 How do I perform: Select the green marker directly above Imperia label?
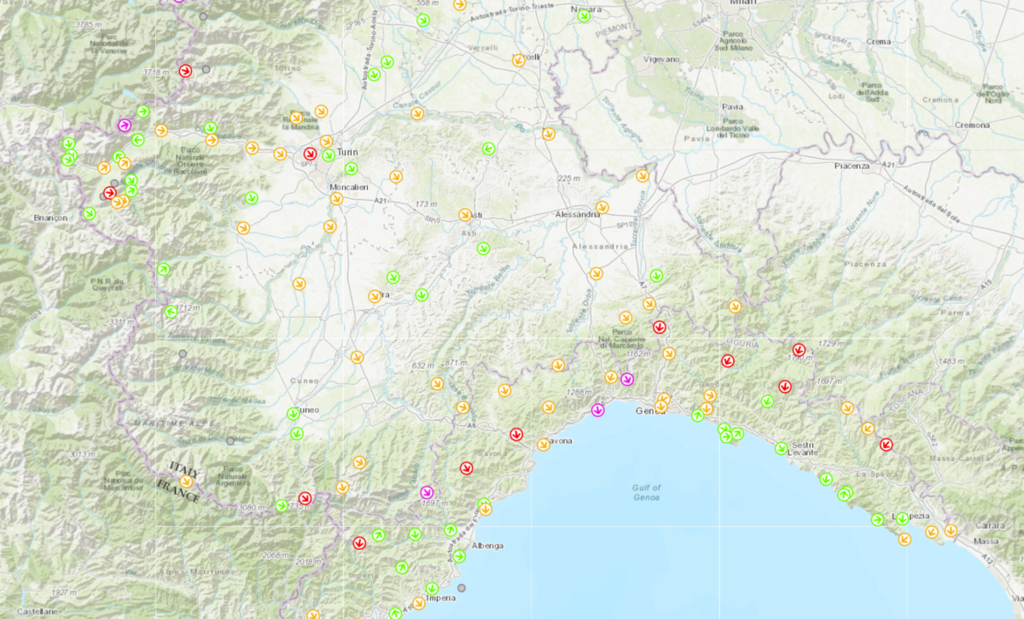click(432, 588)
